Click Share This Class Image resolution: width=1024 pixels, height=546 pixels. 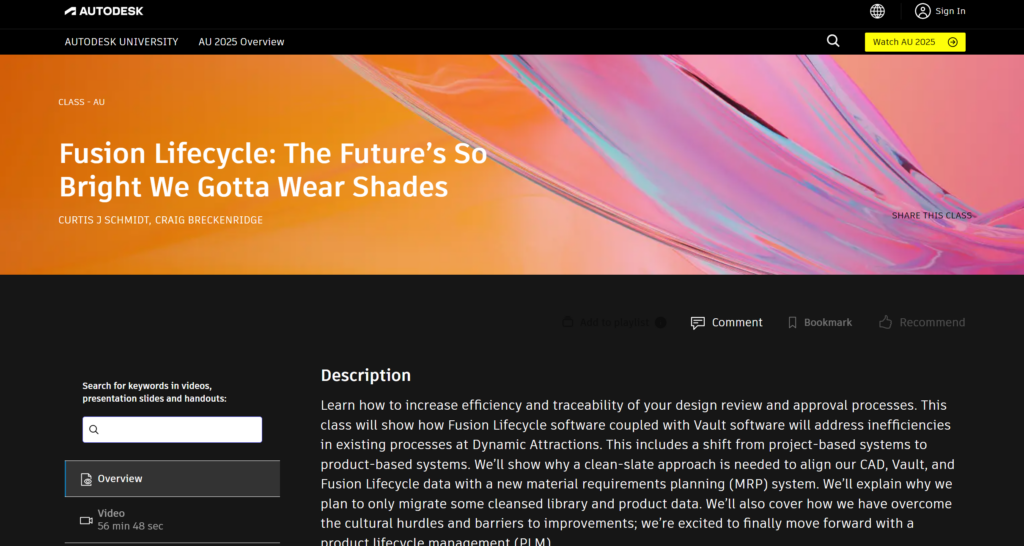[x=932, y=216]
